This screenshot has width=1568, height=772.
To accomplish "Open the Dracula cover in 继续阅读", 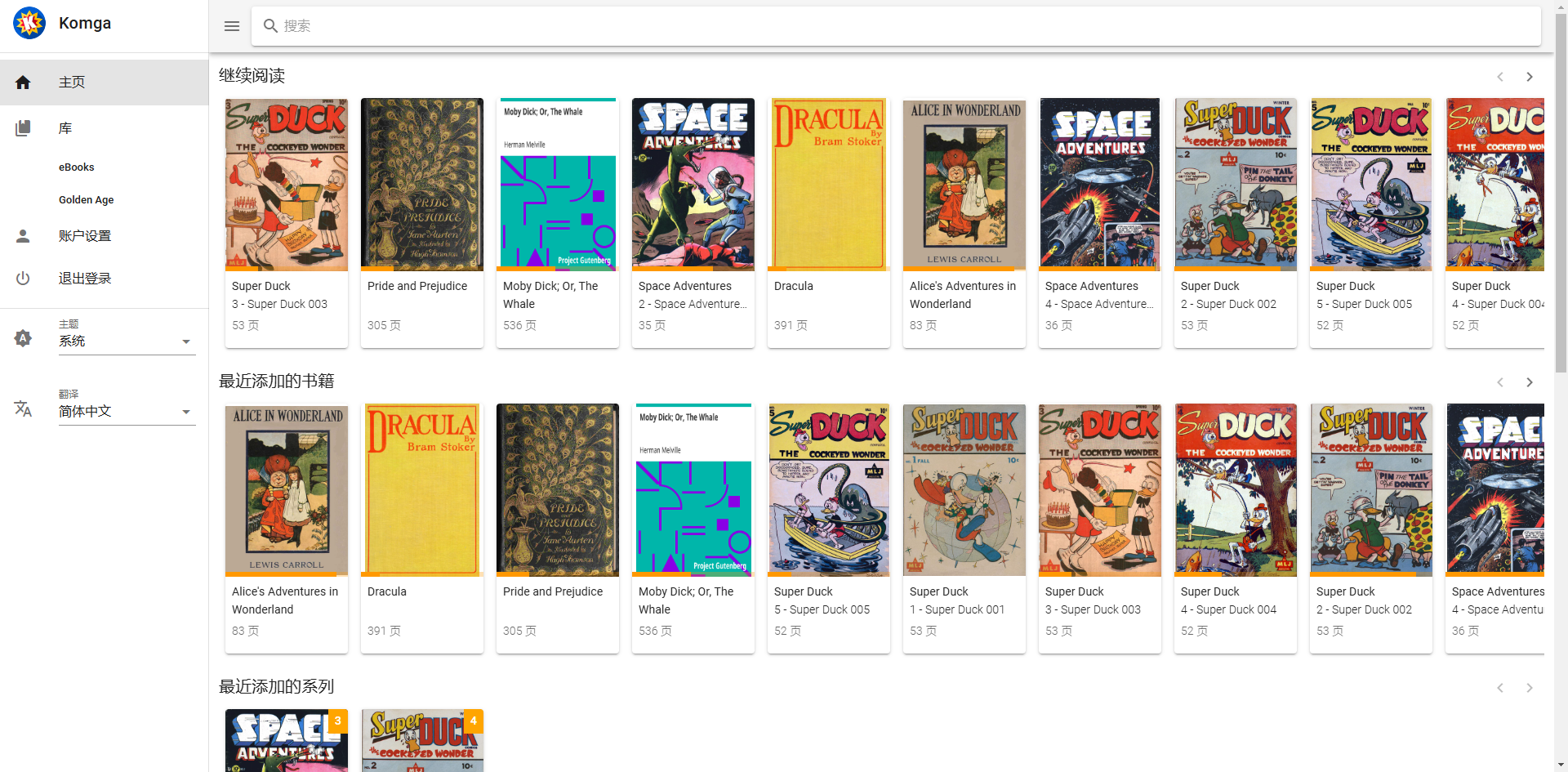I will 829,185.
